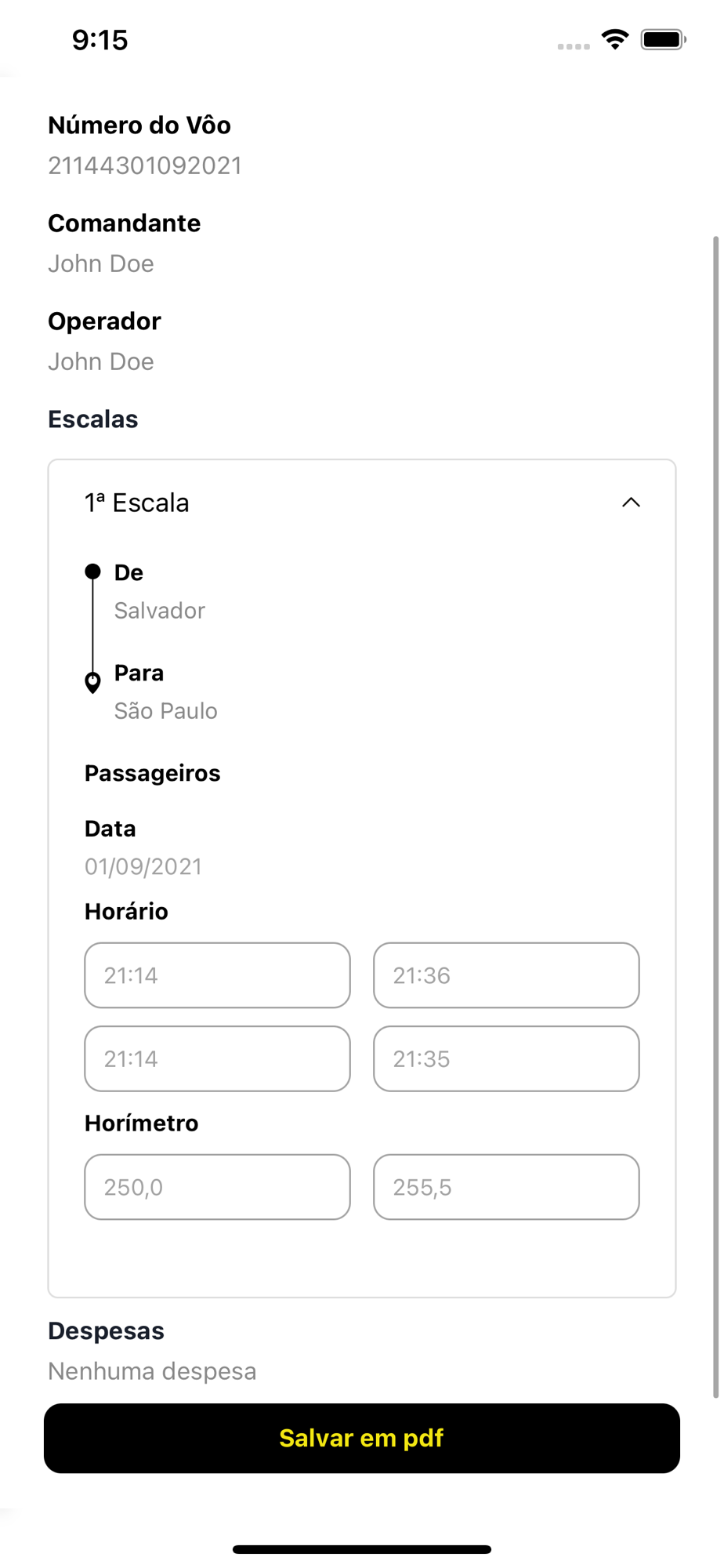
Task: Click the vertical scrollbar on the right edge
Action: [715, 817]
